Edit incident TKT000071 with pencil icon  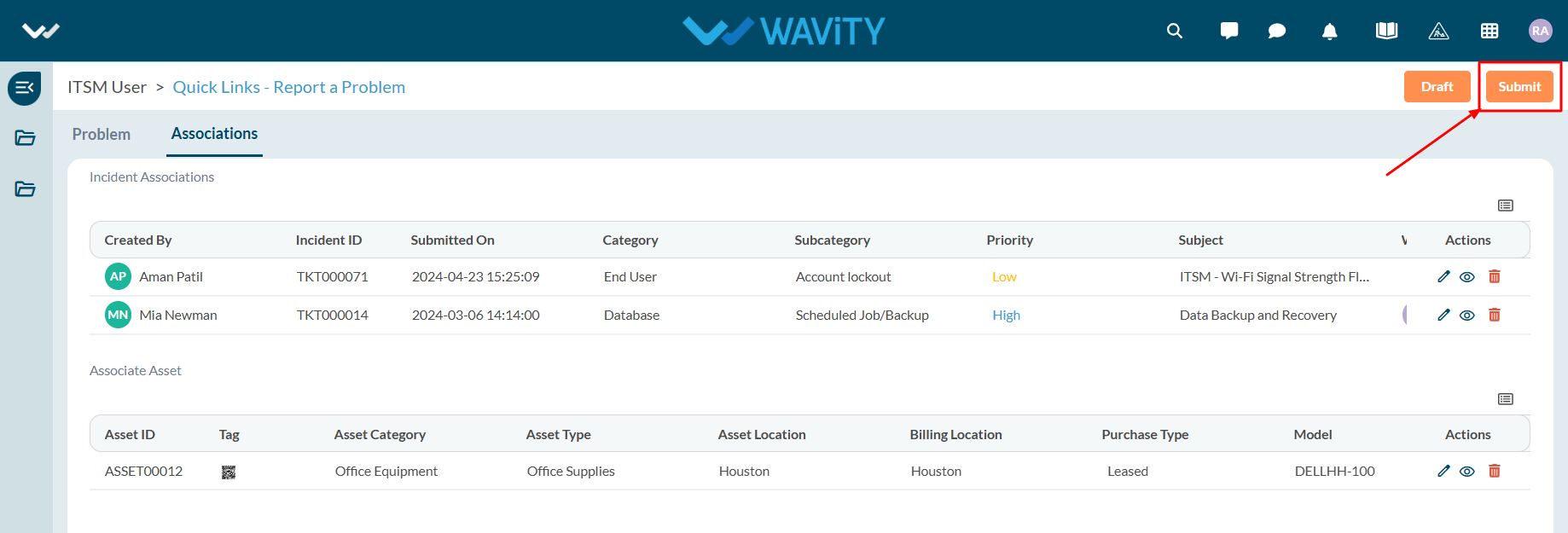1443,276
